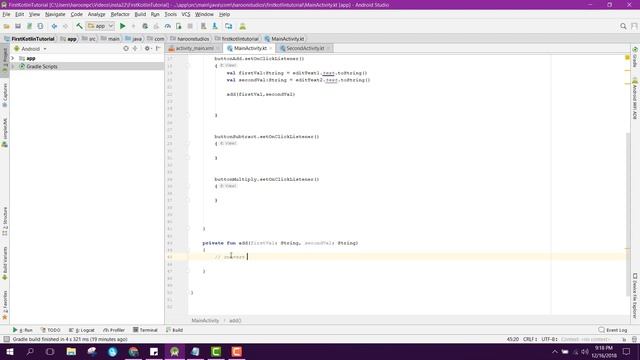The image size is (640, 360).
Task: Collapse the buttonAdd listener fold marker
Action: (188, 66)
